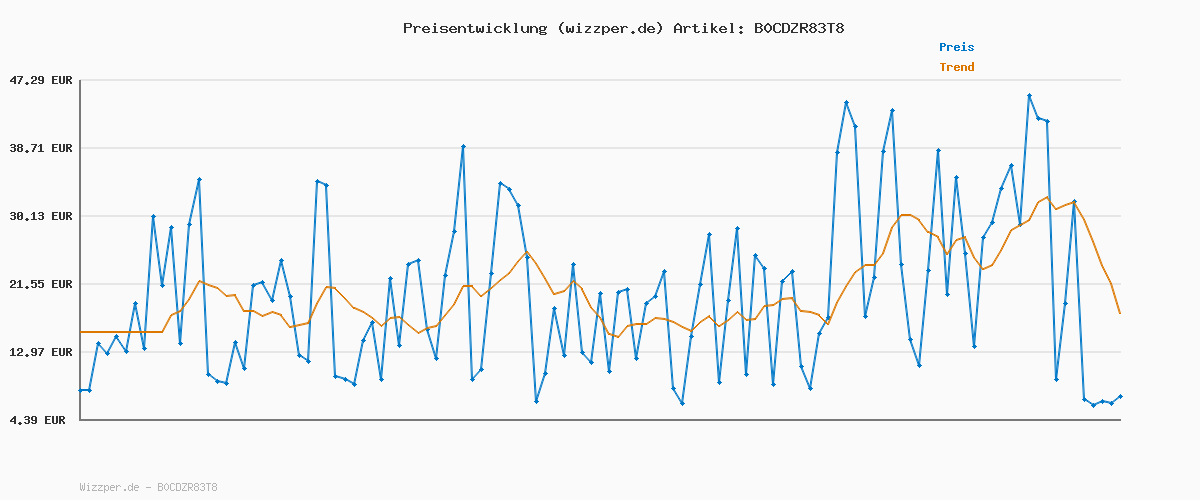Click the blue "Preis" legend label
The width and height of the screenshot is (1200, 500).
[x=956, y=47]
